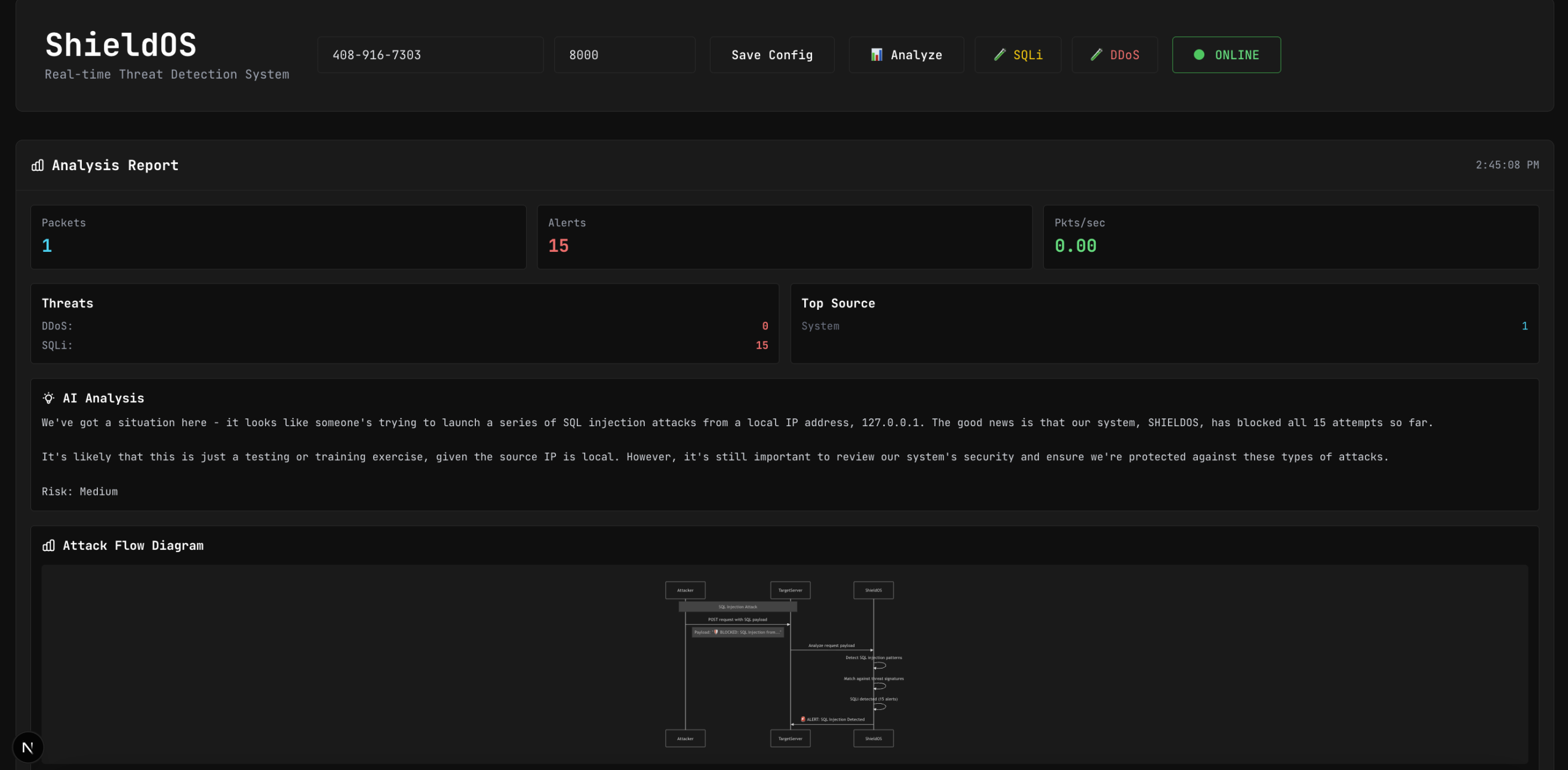Viewport: 1568px width, 770px height.
Task: Toggle the ONLINE status button
Action: point(1226,55)
